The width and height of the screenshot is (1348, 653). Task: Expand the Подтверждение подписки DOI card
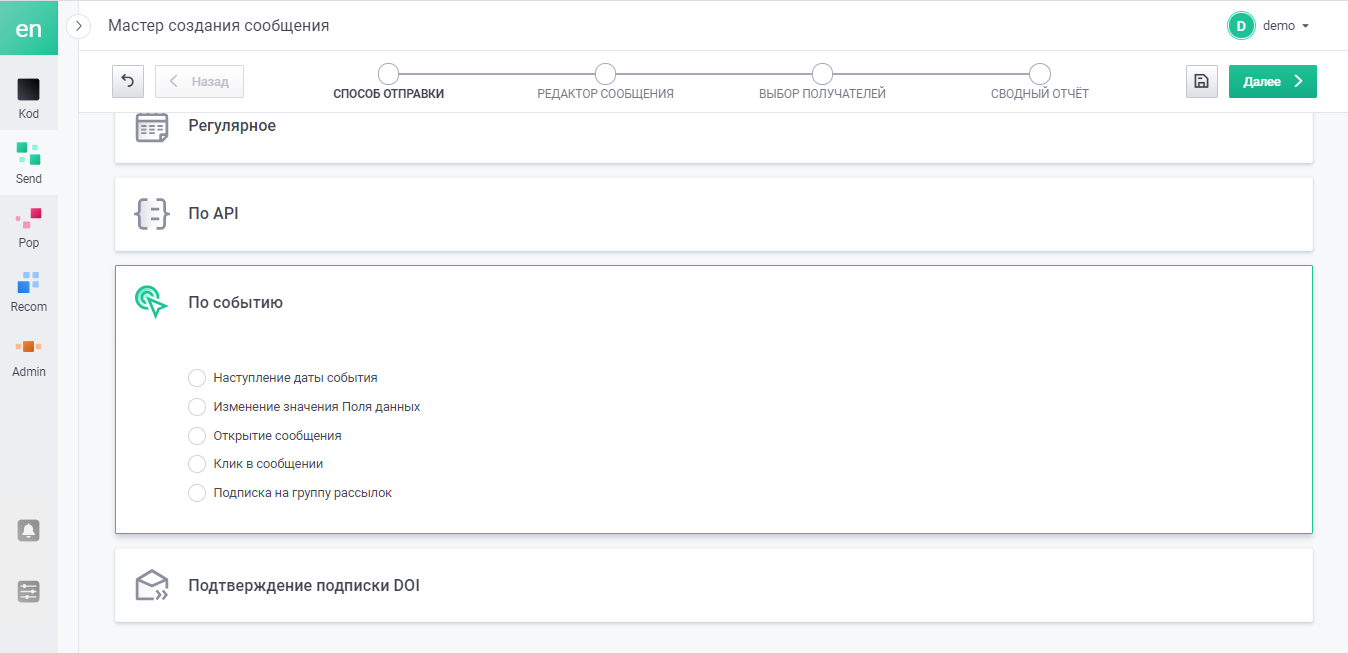pyautogui.click(x=714, y=585)
